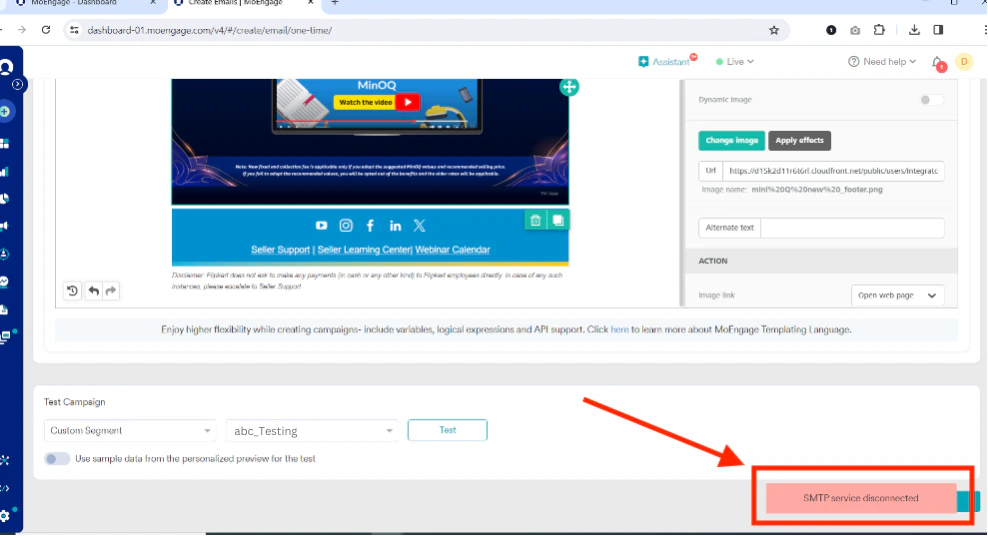Viewport: 988px width, 536px height.
Task: Click the image Url input field
Action: click(x=833, y=171)
